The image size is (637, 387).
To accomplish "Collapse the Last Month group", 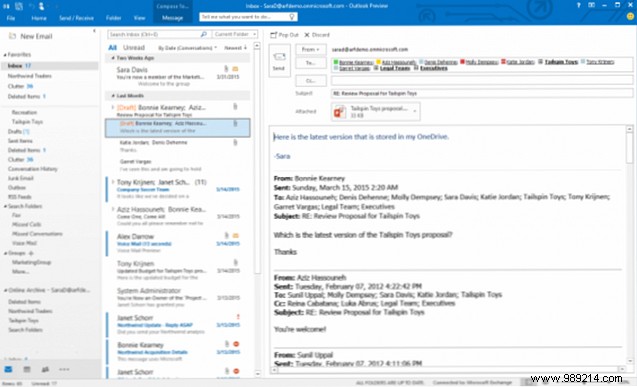I will point(113,96).
